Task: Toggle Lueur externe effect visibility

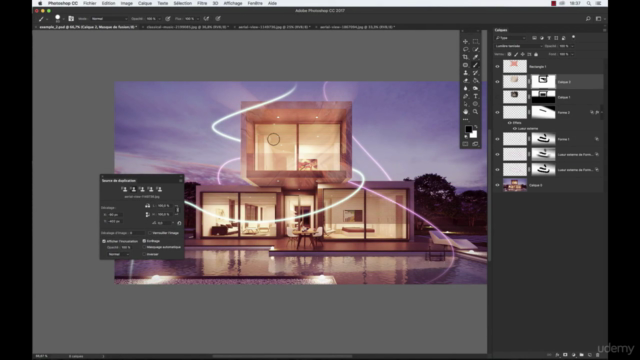Action: pyautogui.click(x=515, y=129)
